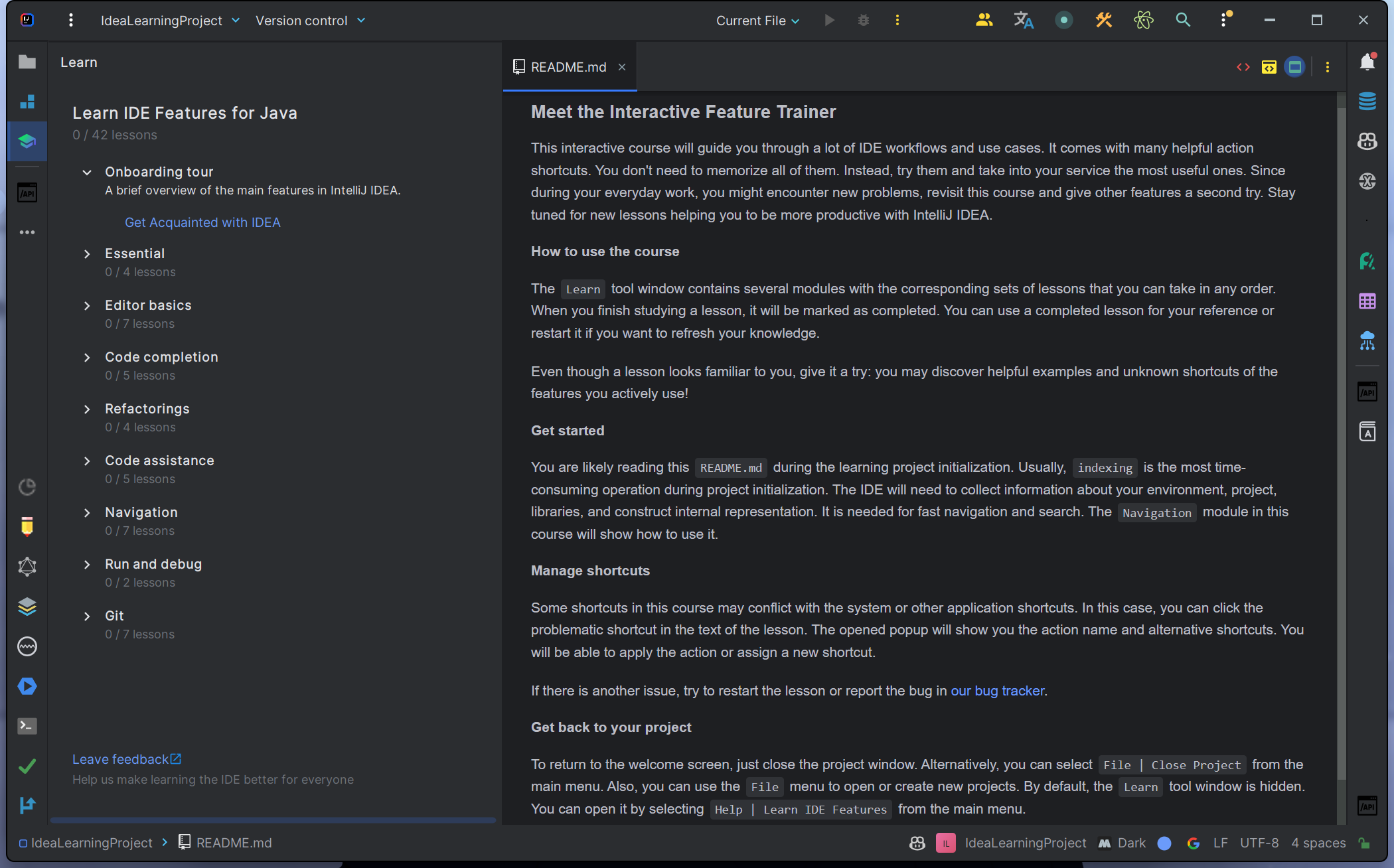
Task: Open the Database tool window icon
Action: tap(1367, 102)
